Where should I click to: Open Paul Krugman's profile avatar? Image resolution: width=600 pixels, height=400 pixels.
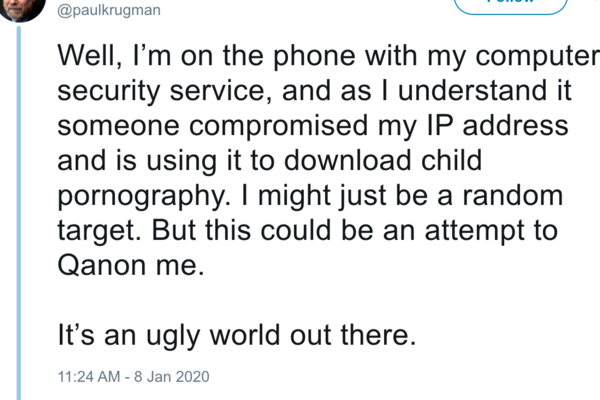pos(22,8)
